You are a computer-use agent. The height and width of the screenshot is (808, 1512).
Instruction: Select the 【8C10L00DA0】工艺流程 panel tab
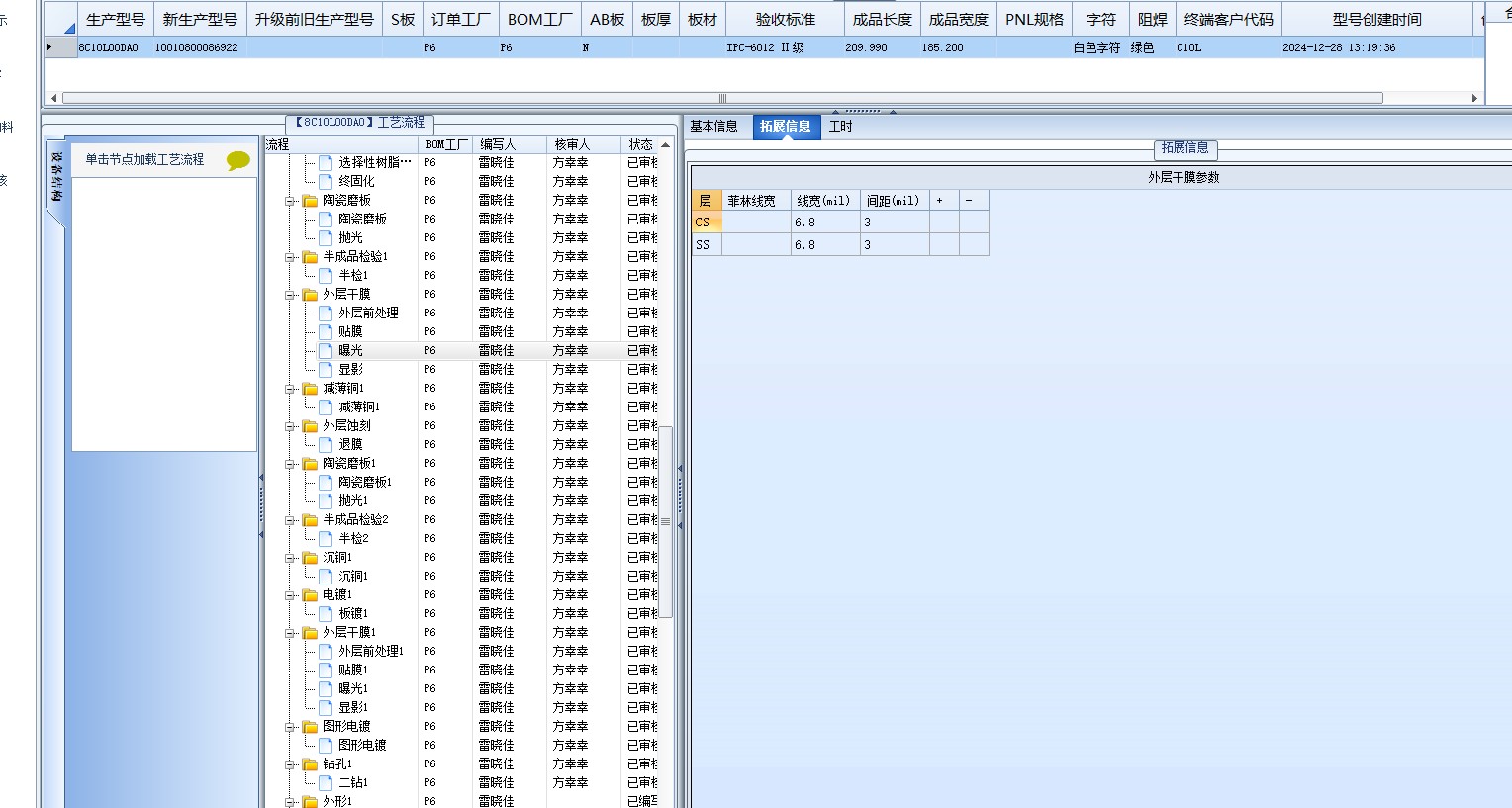(360, 123)
